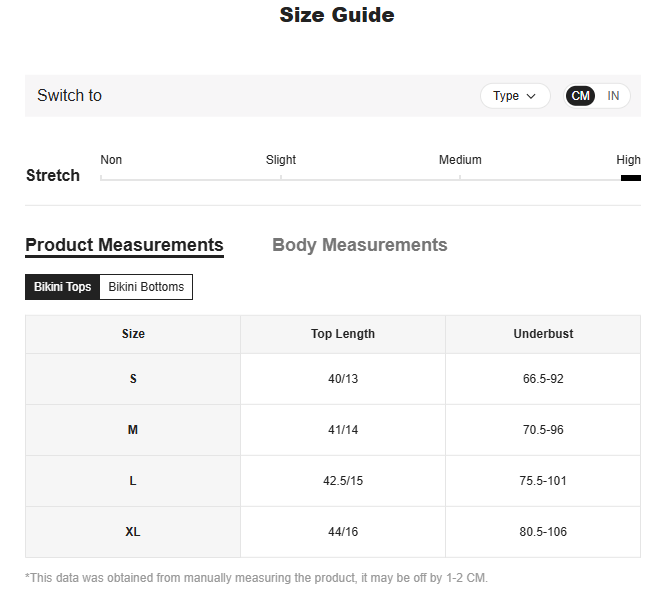Click the S size row label
The height and width of the screenshot is (593, 671).
tap(133, 379)
